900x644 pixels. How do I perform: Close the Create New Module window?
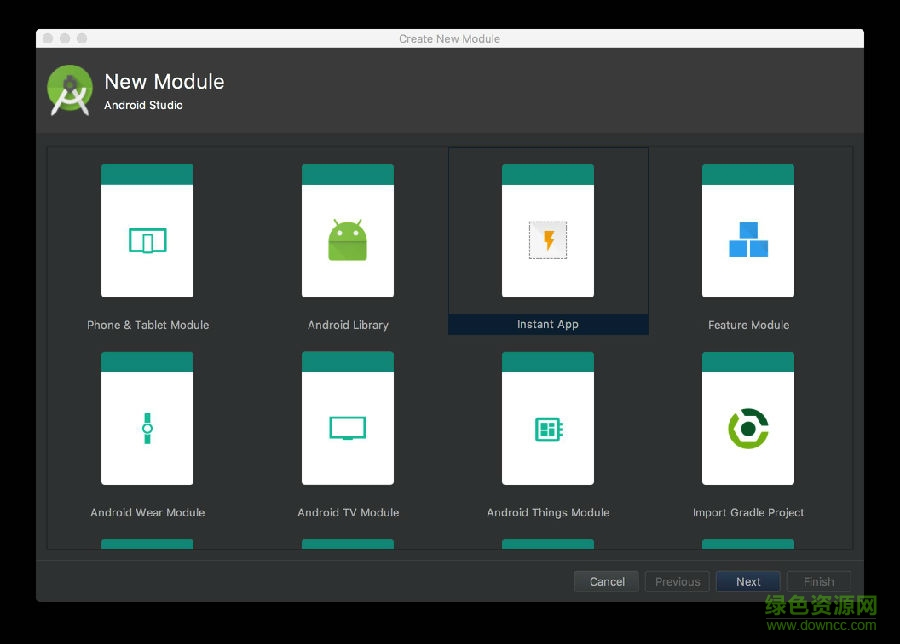(x=47, y=38)
